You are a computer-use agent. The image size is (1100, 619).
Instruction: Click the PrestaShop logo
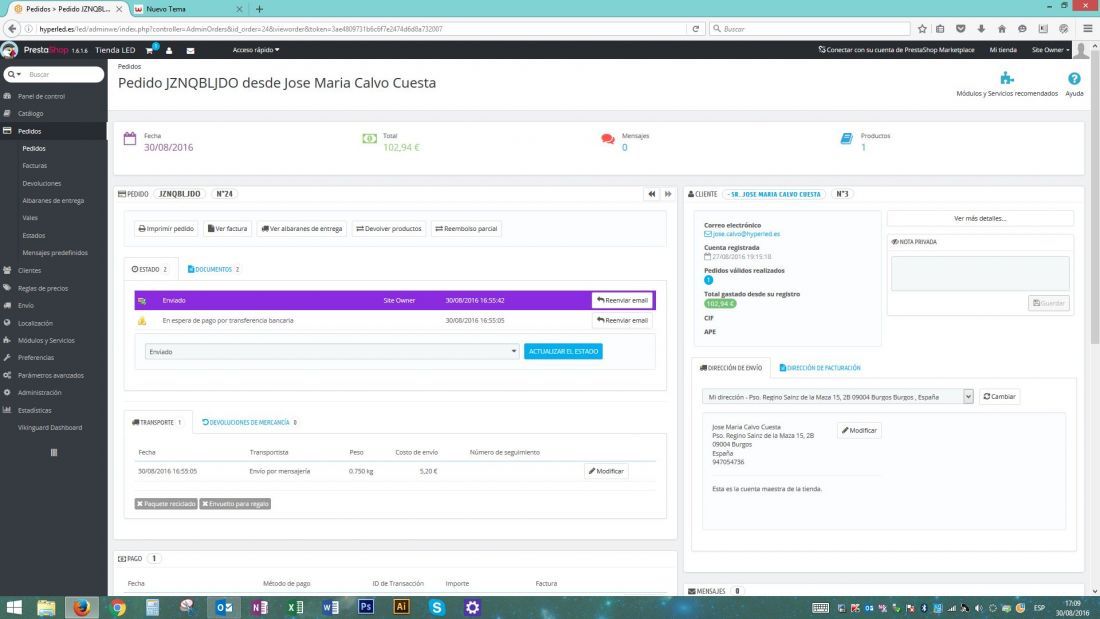tap(45, 50)
